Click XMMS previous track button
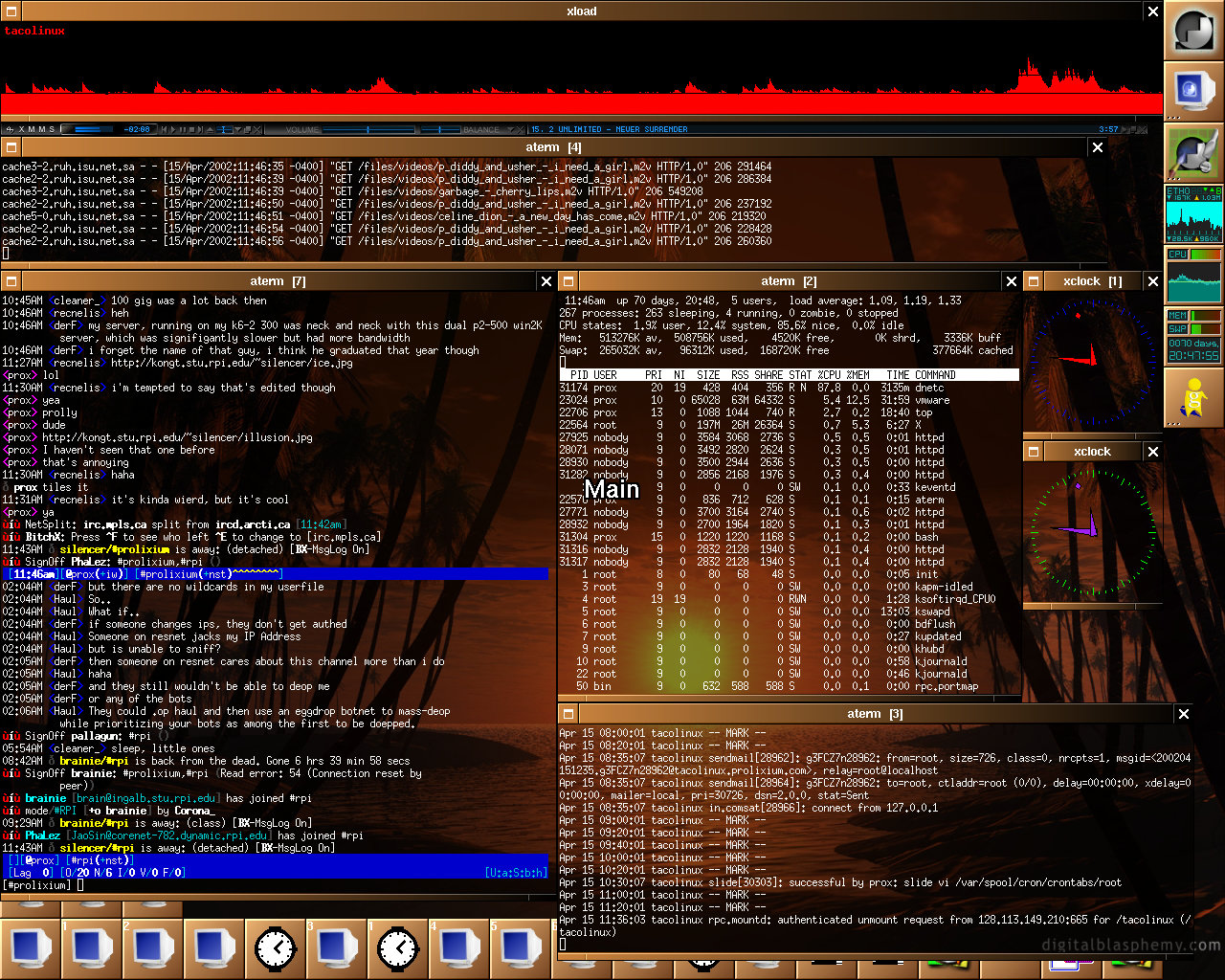Viewport: 1225px width, 980px height. [165, 129]
